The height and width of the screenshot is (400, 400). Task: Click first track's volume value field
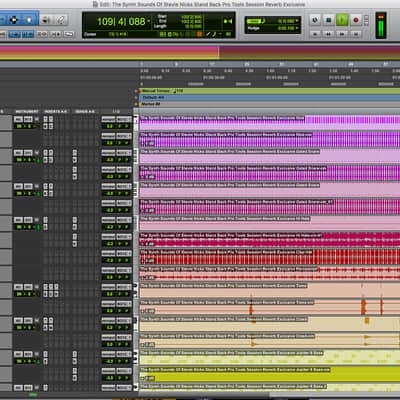point(109,126)
